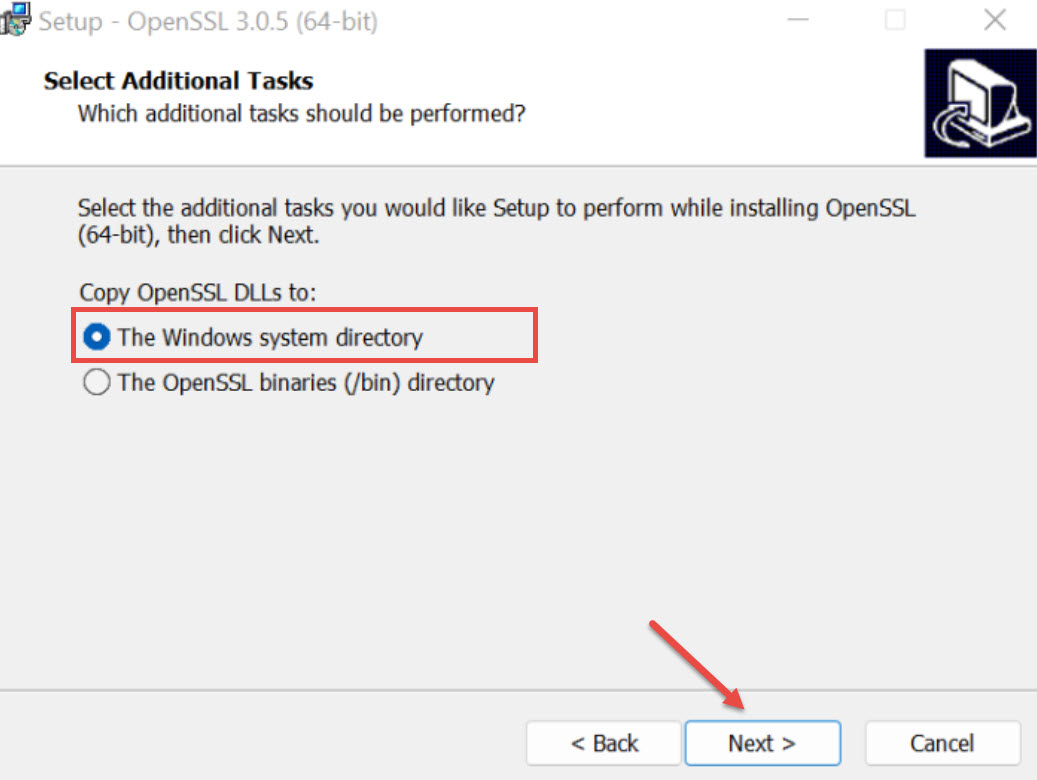Click the 'Select Additional Tasks' heading
Image resolution: width=1037 pixels, height=780 pixels.
click(179, 81)
